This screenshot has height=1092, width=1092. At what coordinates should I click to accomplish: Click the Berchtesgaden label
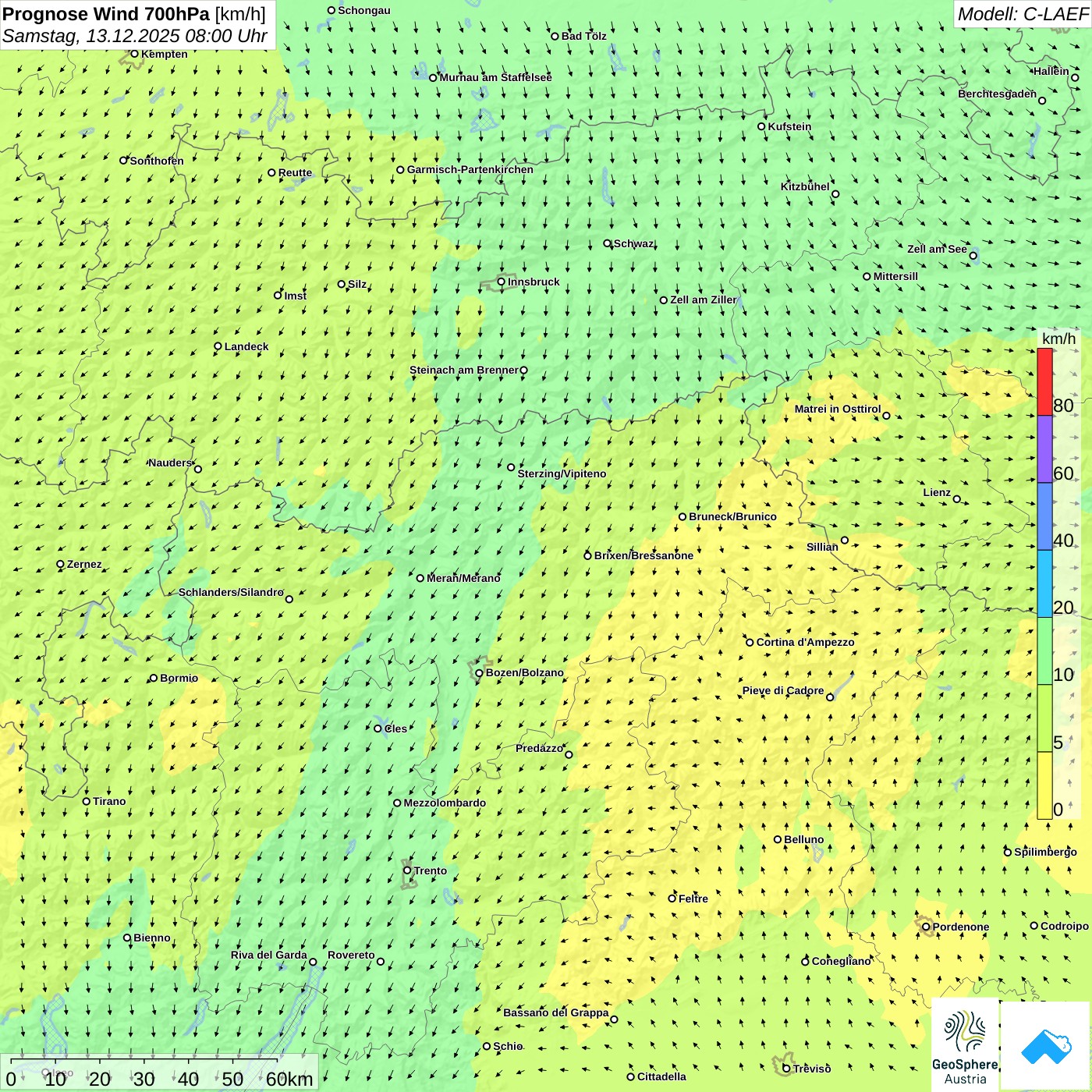(998, 94)
